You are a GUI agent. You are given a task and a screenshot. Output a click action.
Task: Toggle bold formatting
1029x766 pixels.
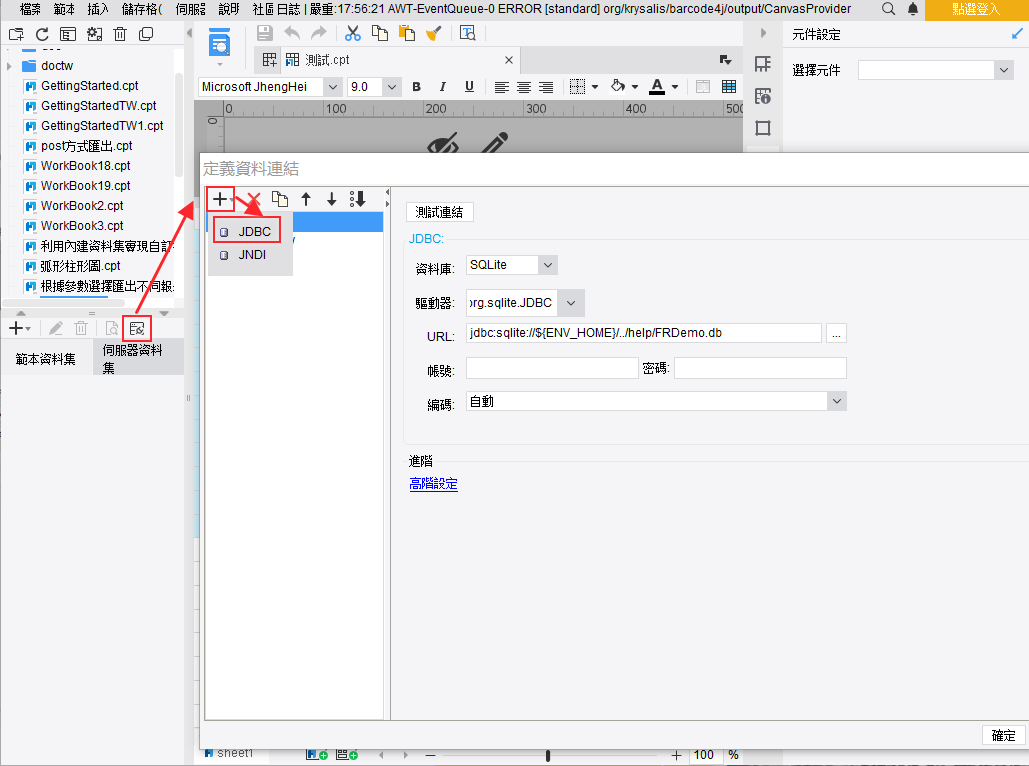point(416,87)
